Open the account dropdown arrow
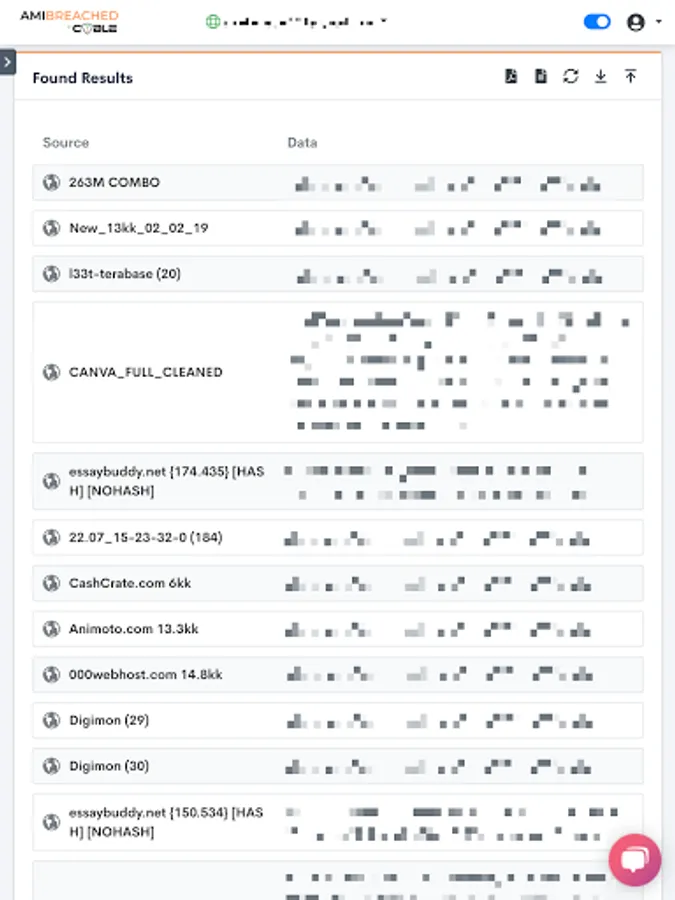The image size is (675, 900). point(658,22)
